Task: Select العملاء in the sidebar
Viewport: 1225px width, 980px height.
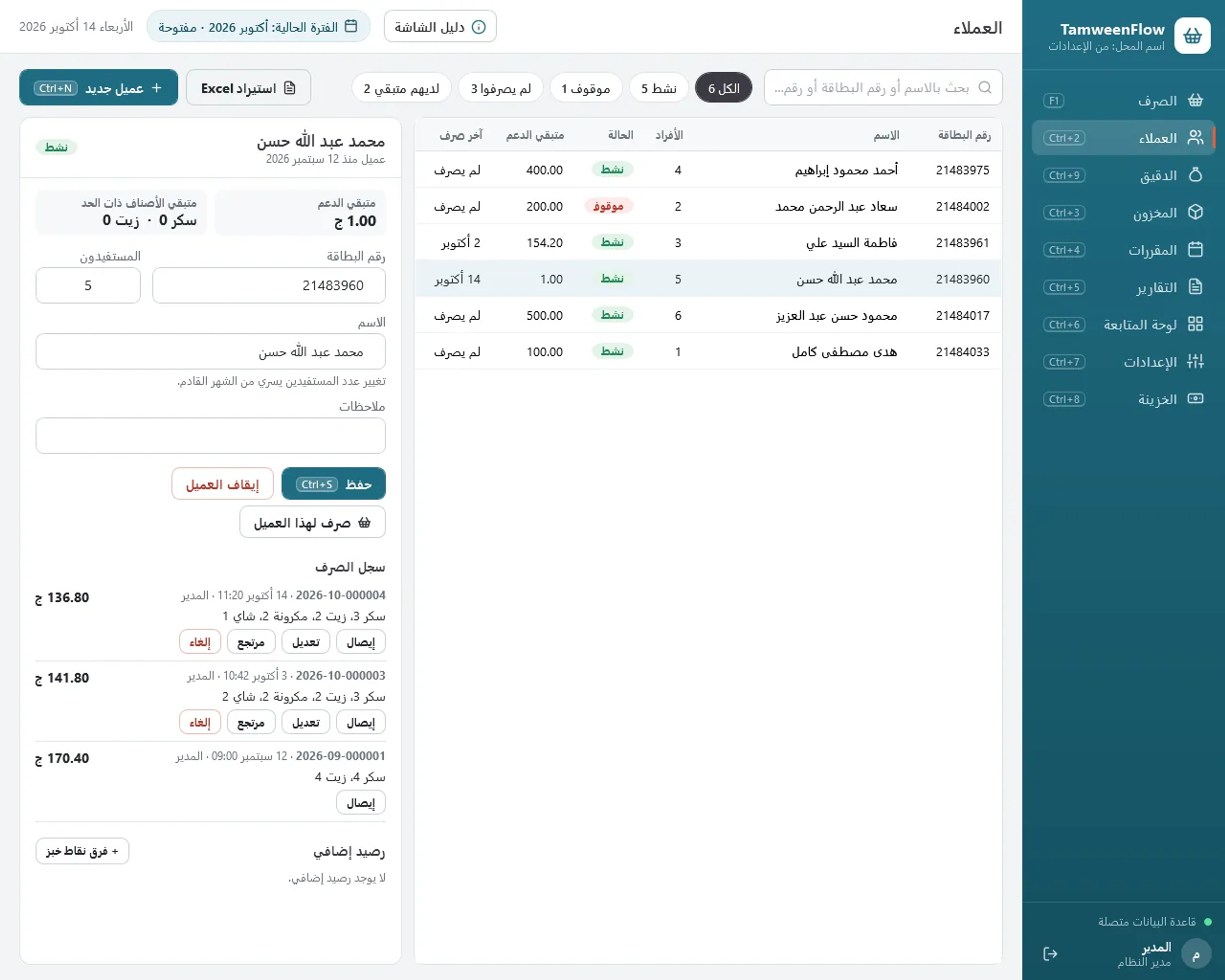Action: pyautogui.click(x=1123, y=138)
